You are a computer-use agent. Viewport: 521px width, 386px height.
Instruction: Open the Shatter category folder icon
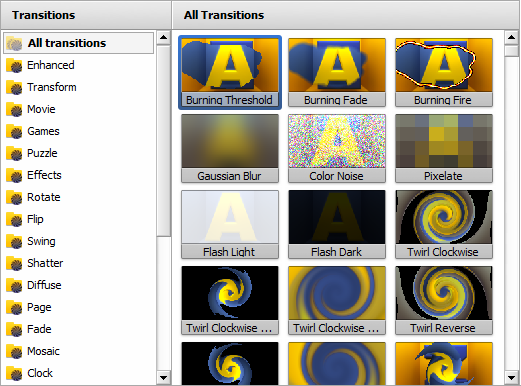tap(14, 263)
